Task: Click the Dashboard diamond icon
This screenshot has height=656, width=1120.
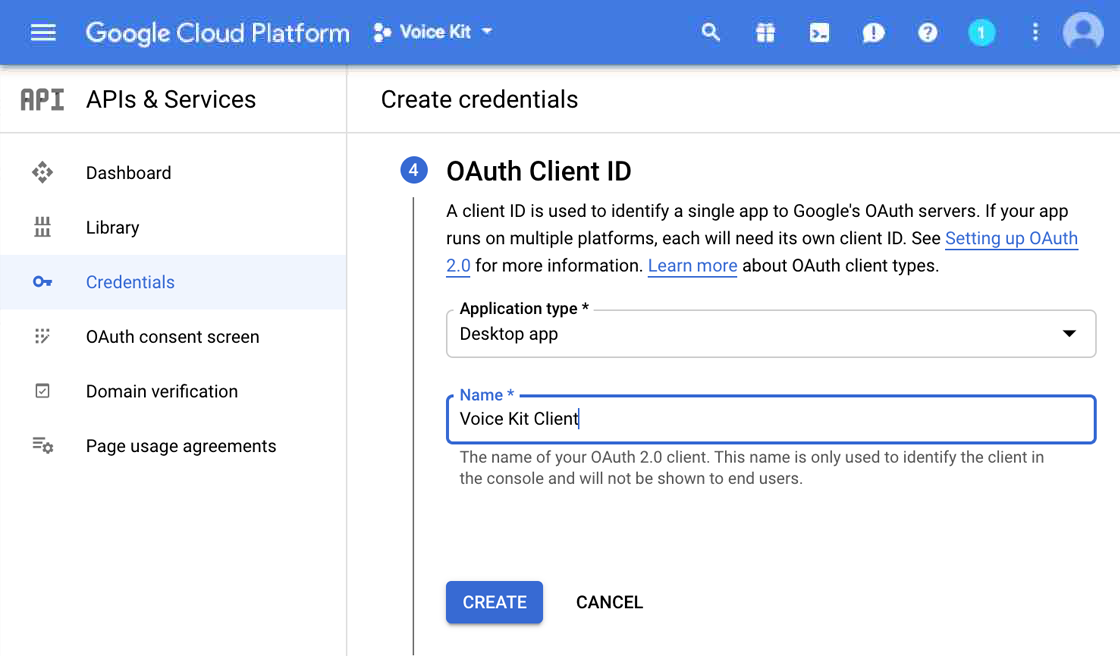Action: (42, 172)
